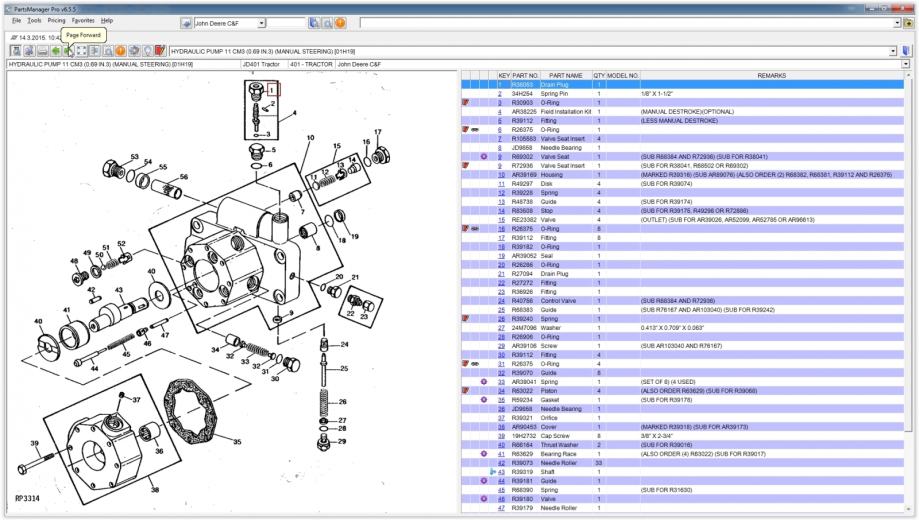This screenshot has height=520, width=919.
Task: Click the magnifier icon in the diagram toolbar
Action: pos(107,50)
